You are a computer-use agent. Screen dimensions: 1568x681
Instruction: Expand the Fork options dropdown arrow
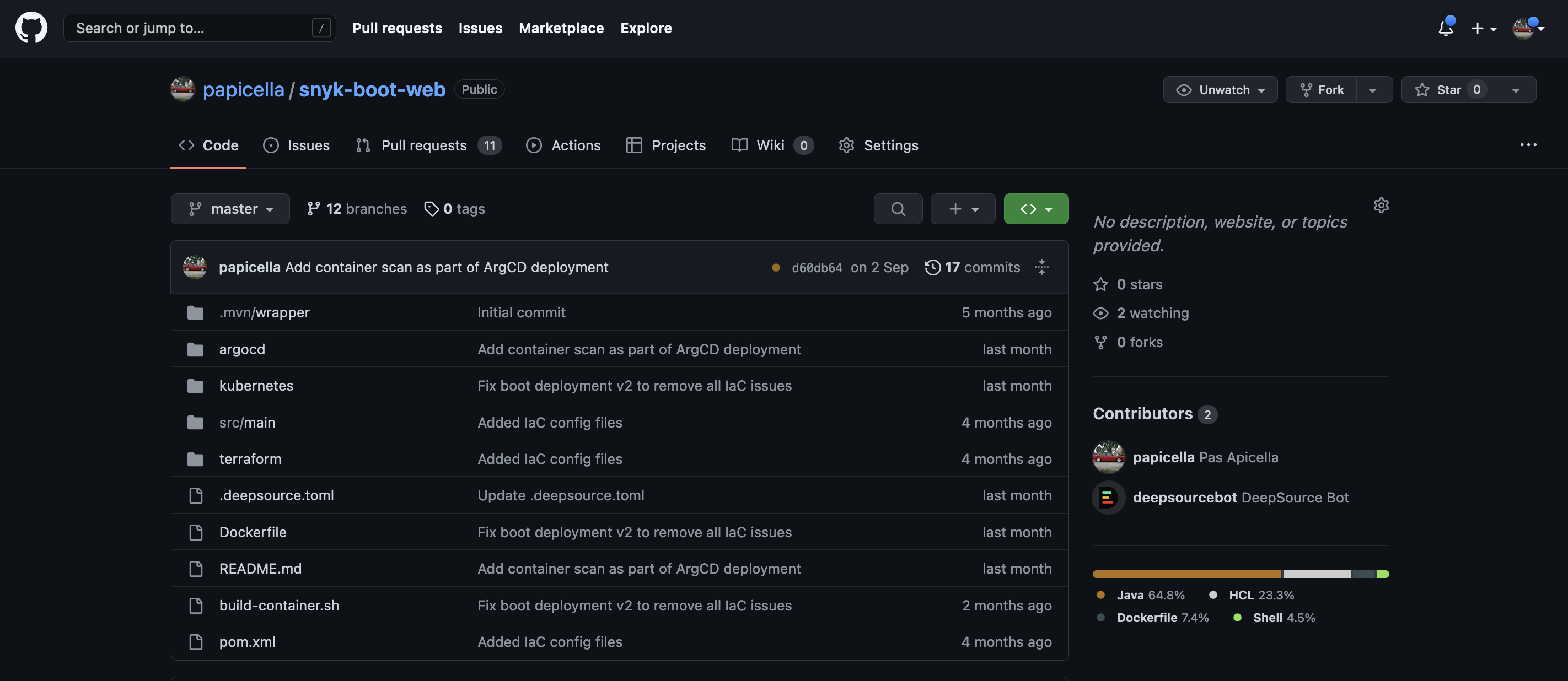click(x=1373, y=90)
